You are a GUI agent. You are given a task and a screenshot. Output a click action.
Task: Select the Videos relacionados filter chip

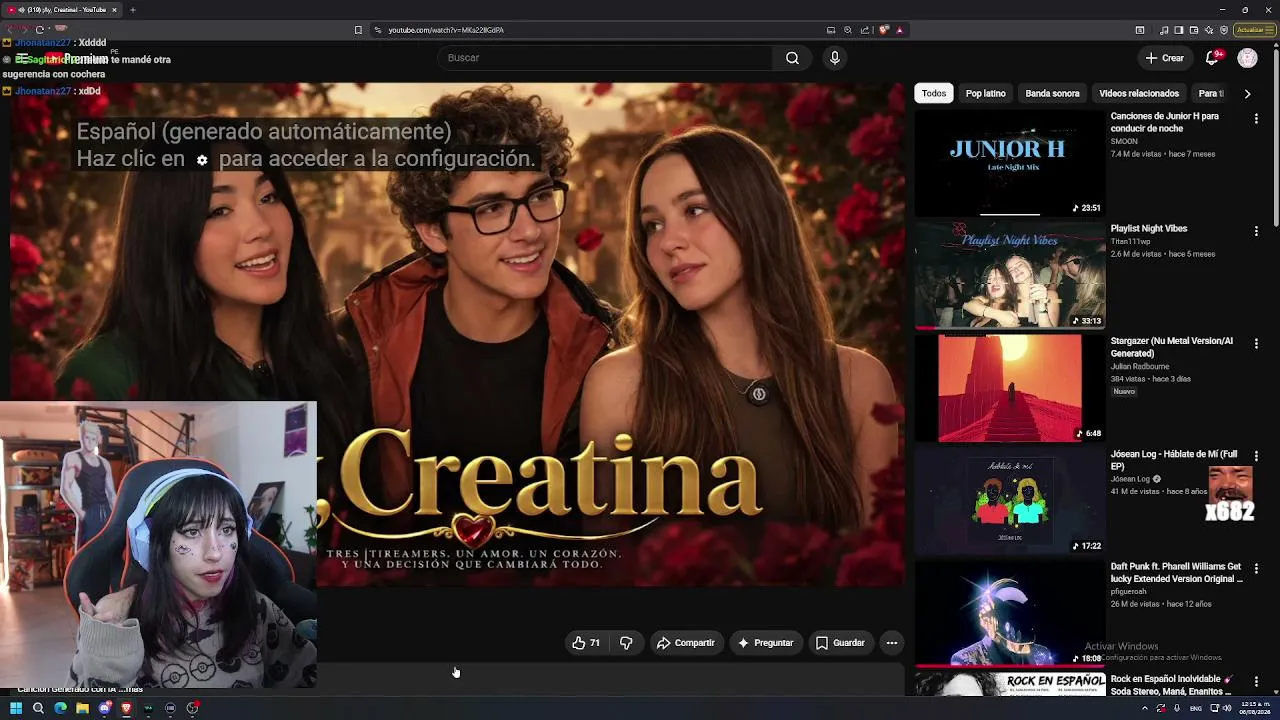pos(1139,93)
